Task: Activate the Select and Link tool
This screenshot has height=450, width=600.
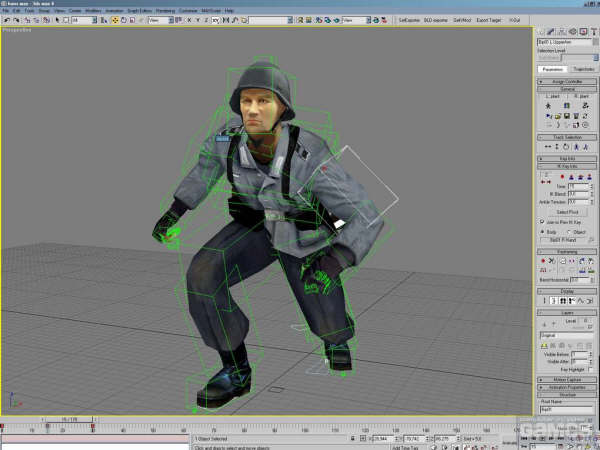Action: 28,20
